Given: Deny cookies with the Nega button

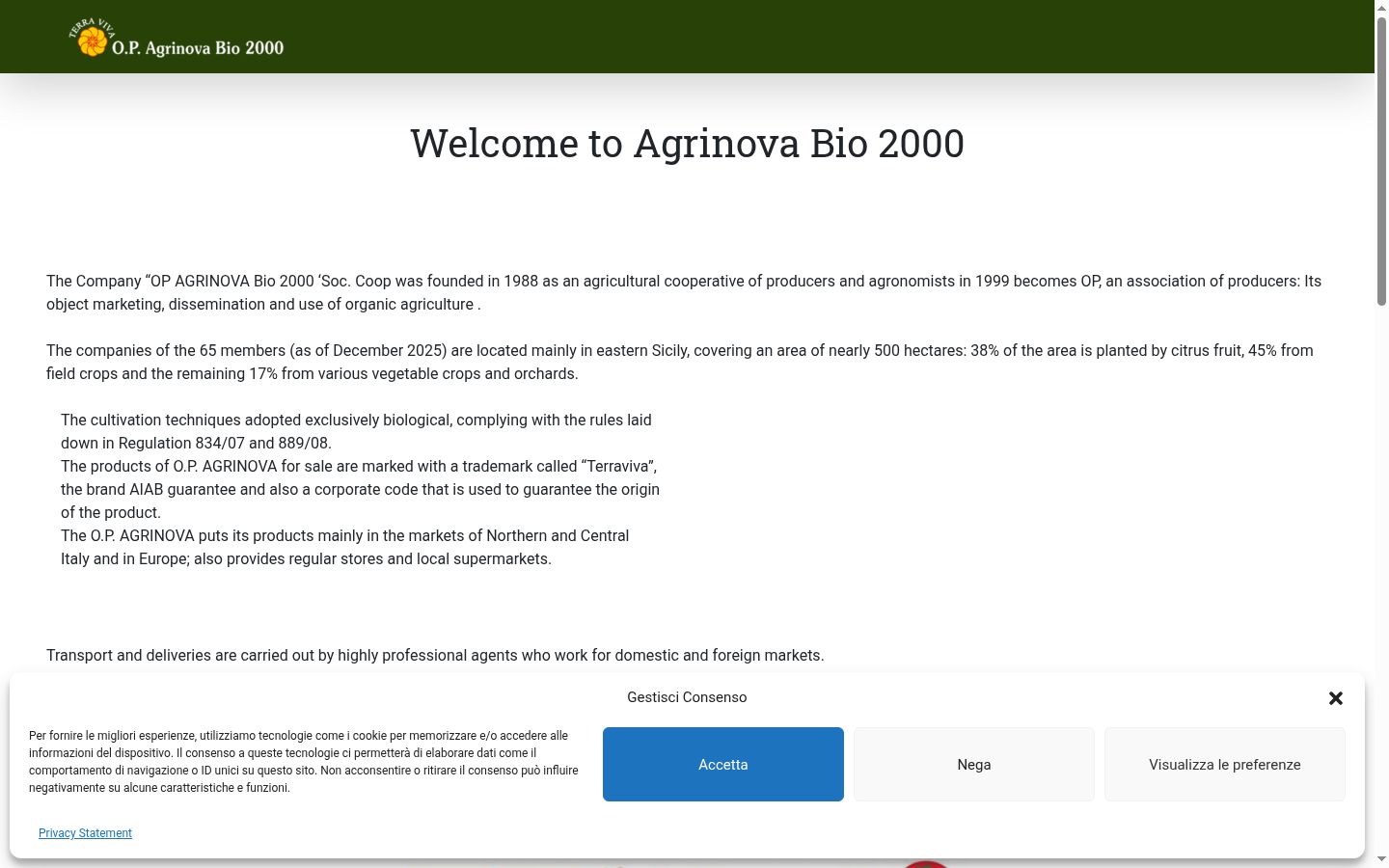Looking at the screenshot, I should point(974,764).
